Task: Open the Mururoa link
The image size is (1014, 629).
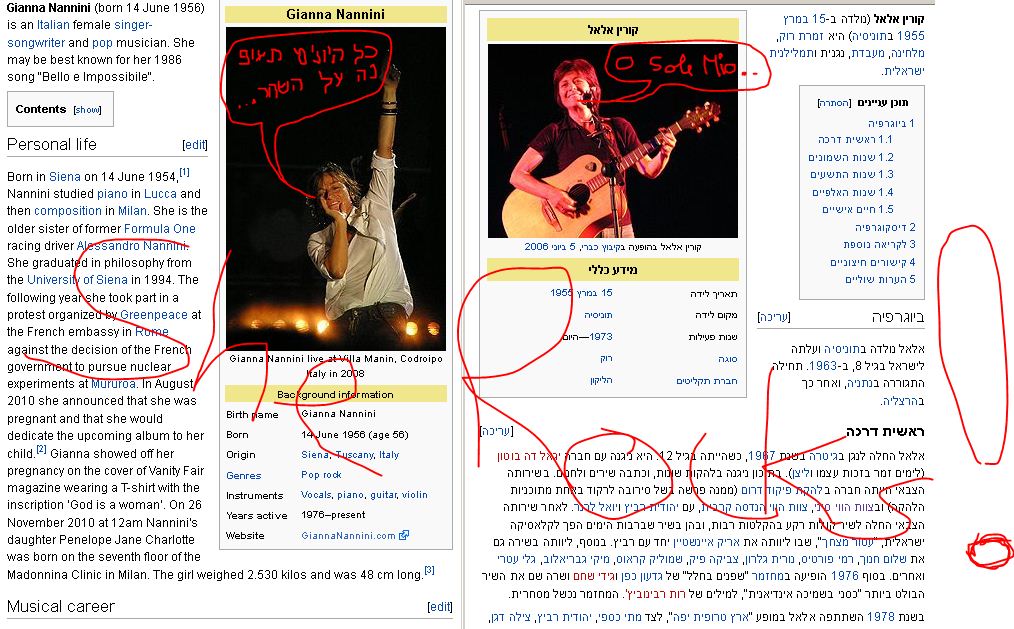Action: 113,383
